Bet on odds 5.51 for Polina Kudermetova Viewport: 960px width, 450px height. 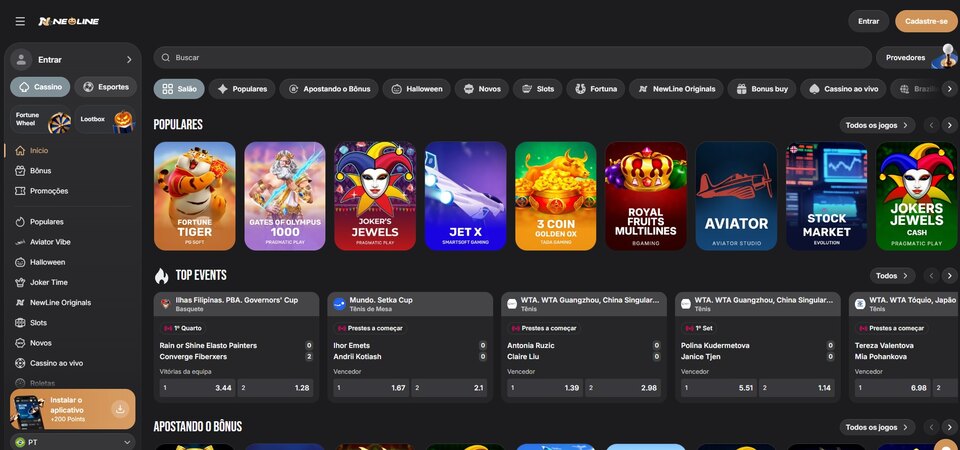(719, 388)
